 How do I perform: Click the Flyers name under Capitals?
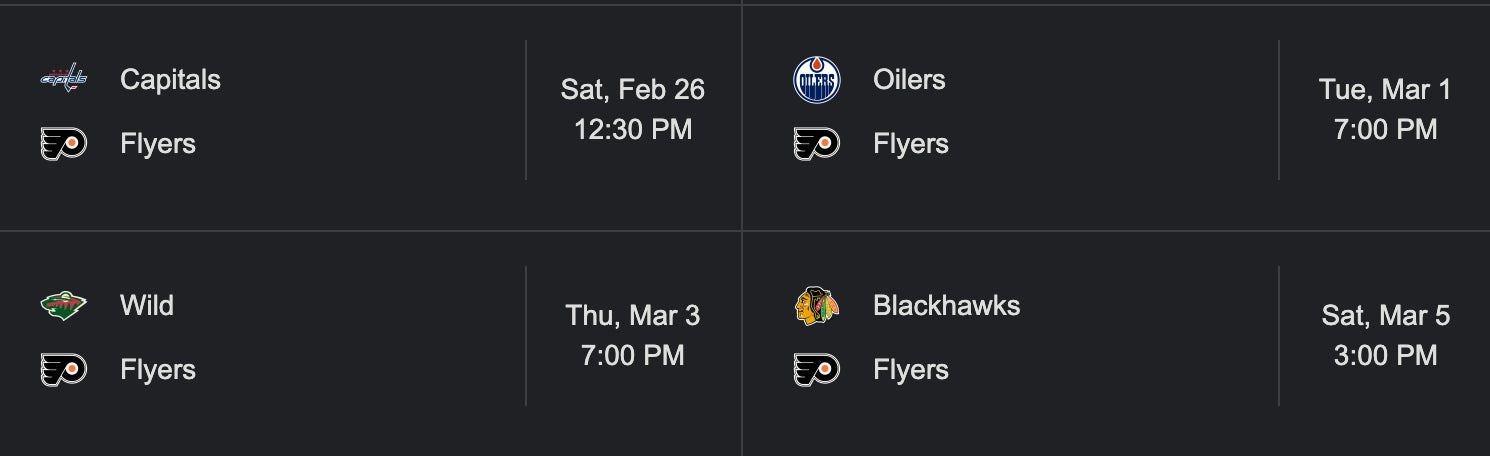(158, 144)
